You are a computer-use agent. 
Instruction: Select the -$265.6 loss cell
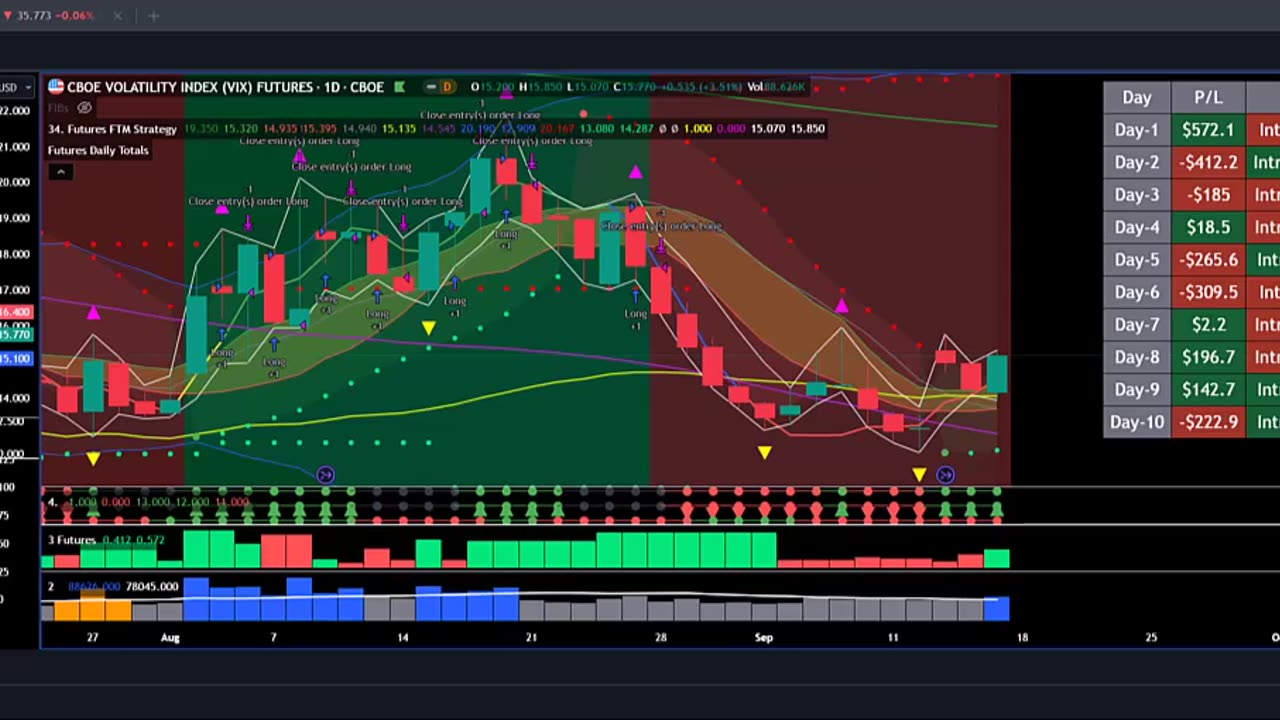point(1208,260)
